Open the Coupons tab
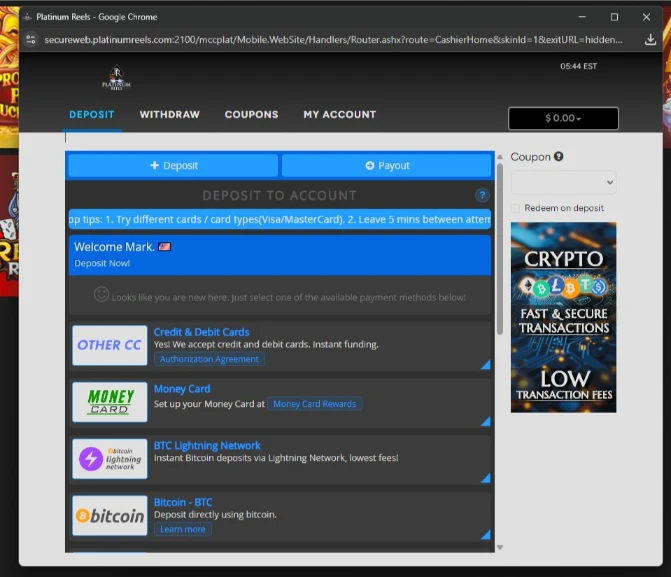The image size is (671, 577). point(251,115)
